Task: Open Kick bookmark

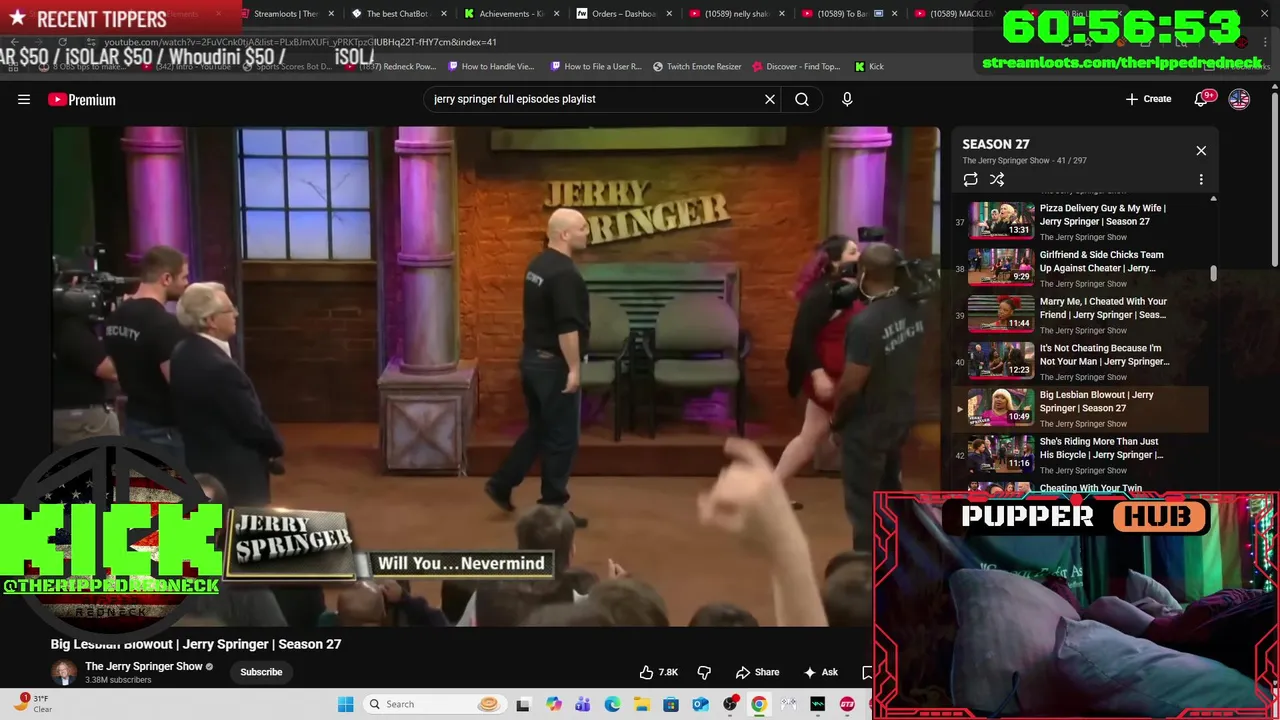Action: point(869,67)
